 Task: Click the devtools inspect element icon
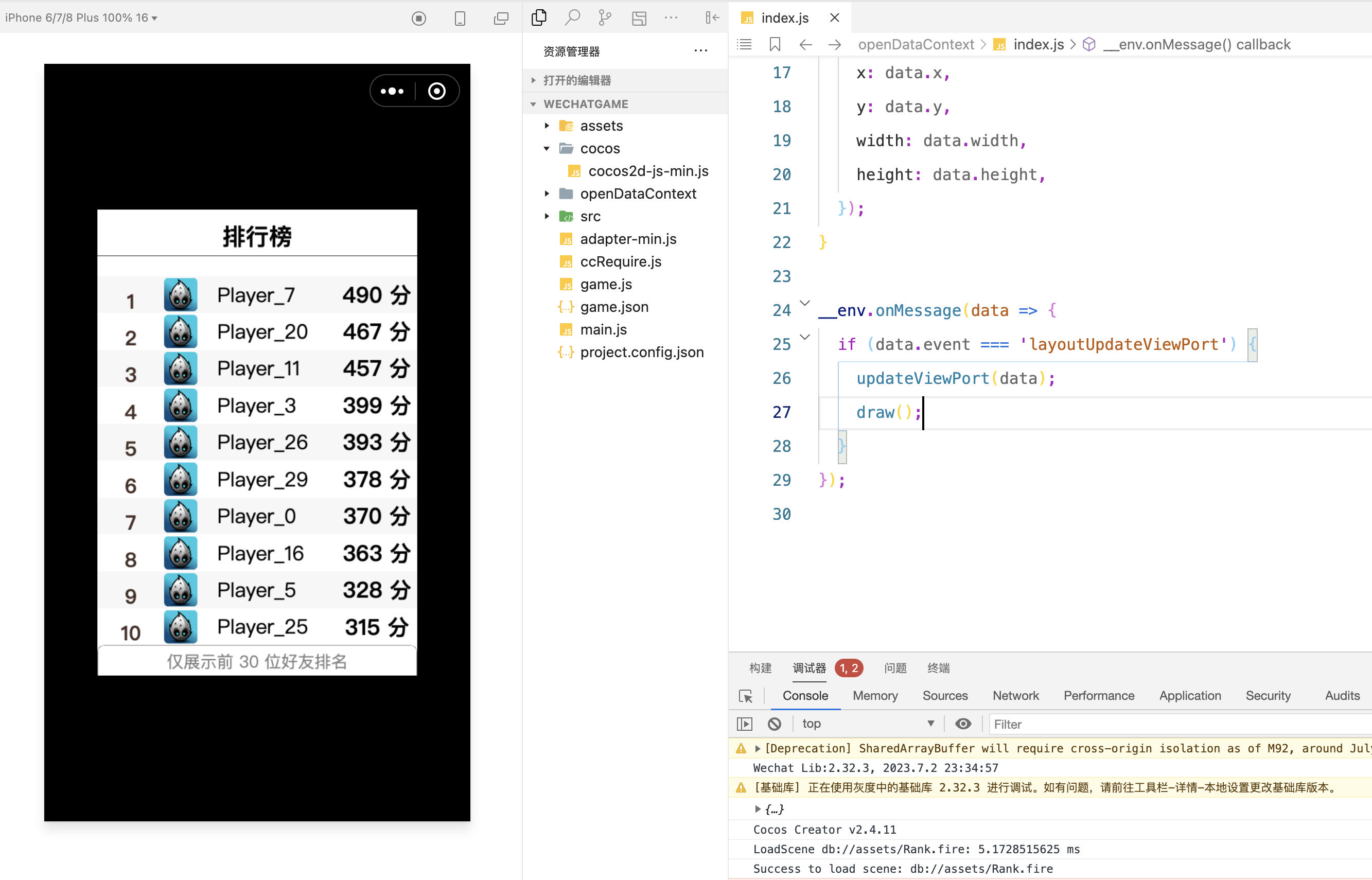click(746, 696)
